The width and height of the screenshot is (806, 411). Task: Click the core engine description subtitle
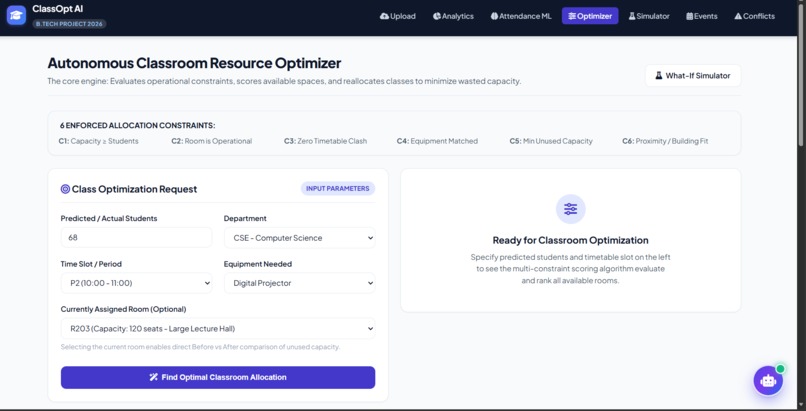284,81
